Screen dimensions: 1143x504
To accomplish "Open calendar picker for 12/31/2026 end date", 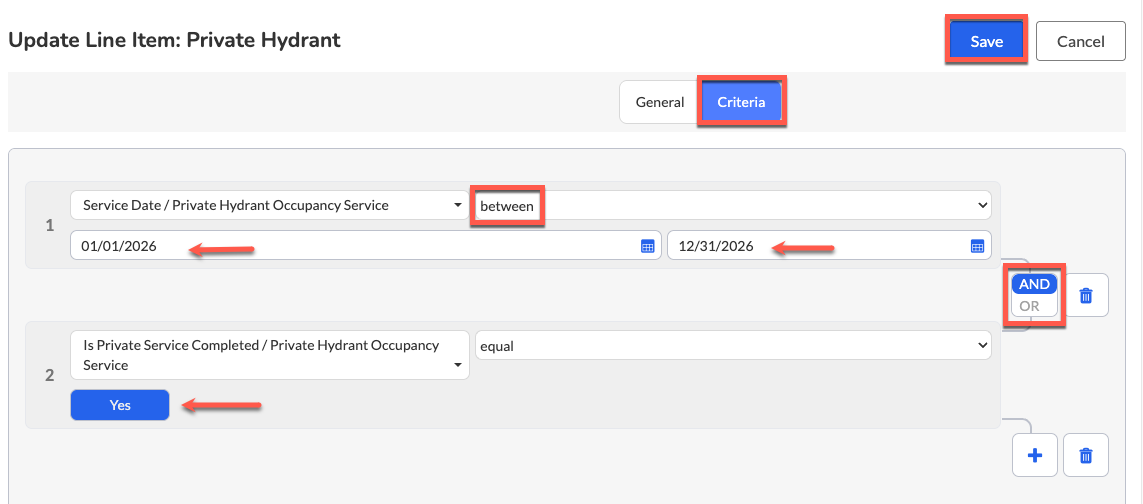I will tap(978, 247).
